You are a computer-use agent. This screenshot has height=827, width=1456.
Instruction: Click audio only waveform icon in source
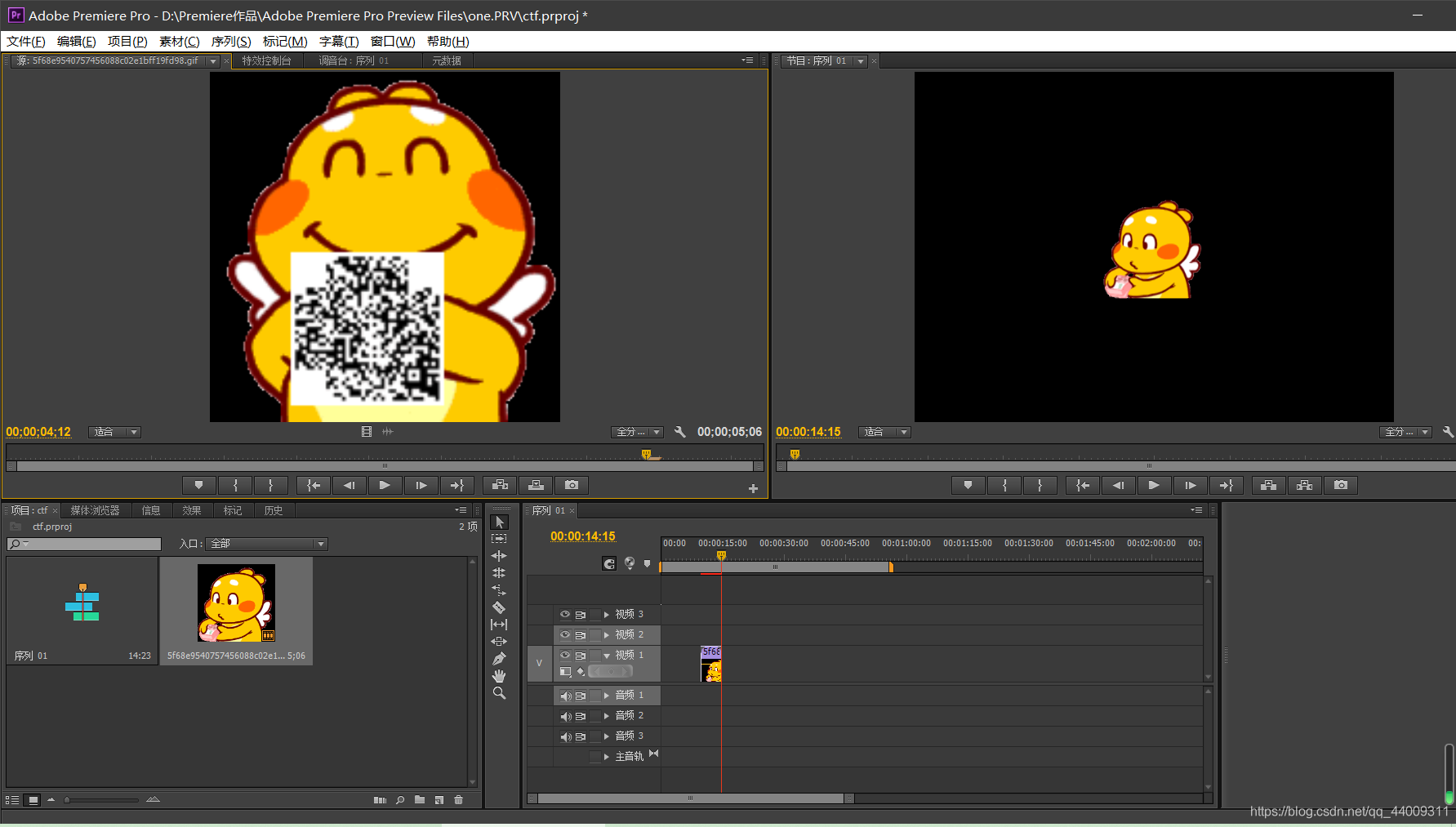click(388, 432)
